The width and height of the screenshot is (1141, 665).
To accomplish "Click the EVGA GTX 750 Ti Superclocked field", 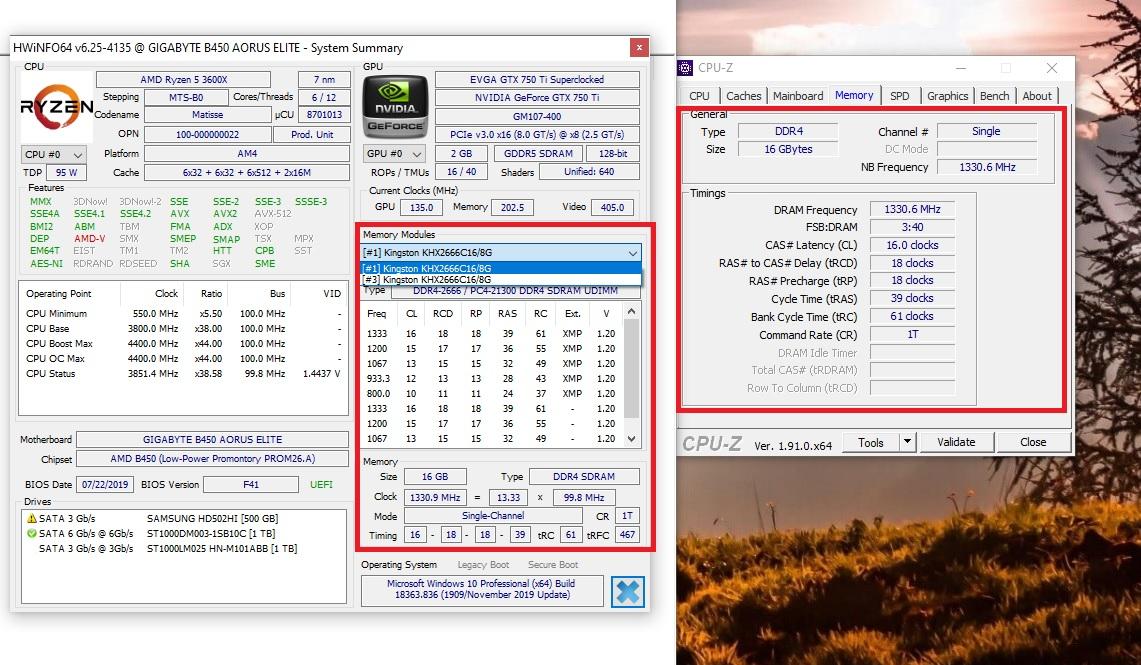I will pos(537,79).
